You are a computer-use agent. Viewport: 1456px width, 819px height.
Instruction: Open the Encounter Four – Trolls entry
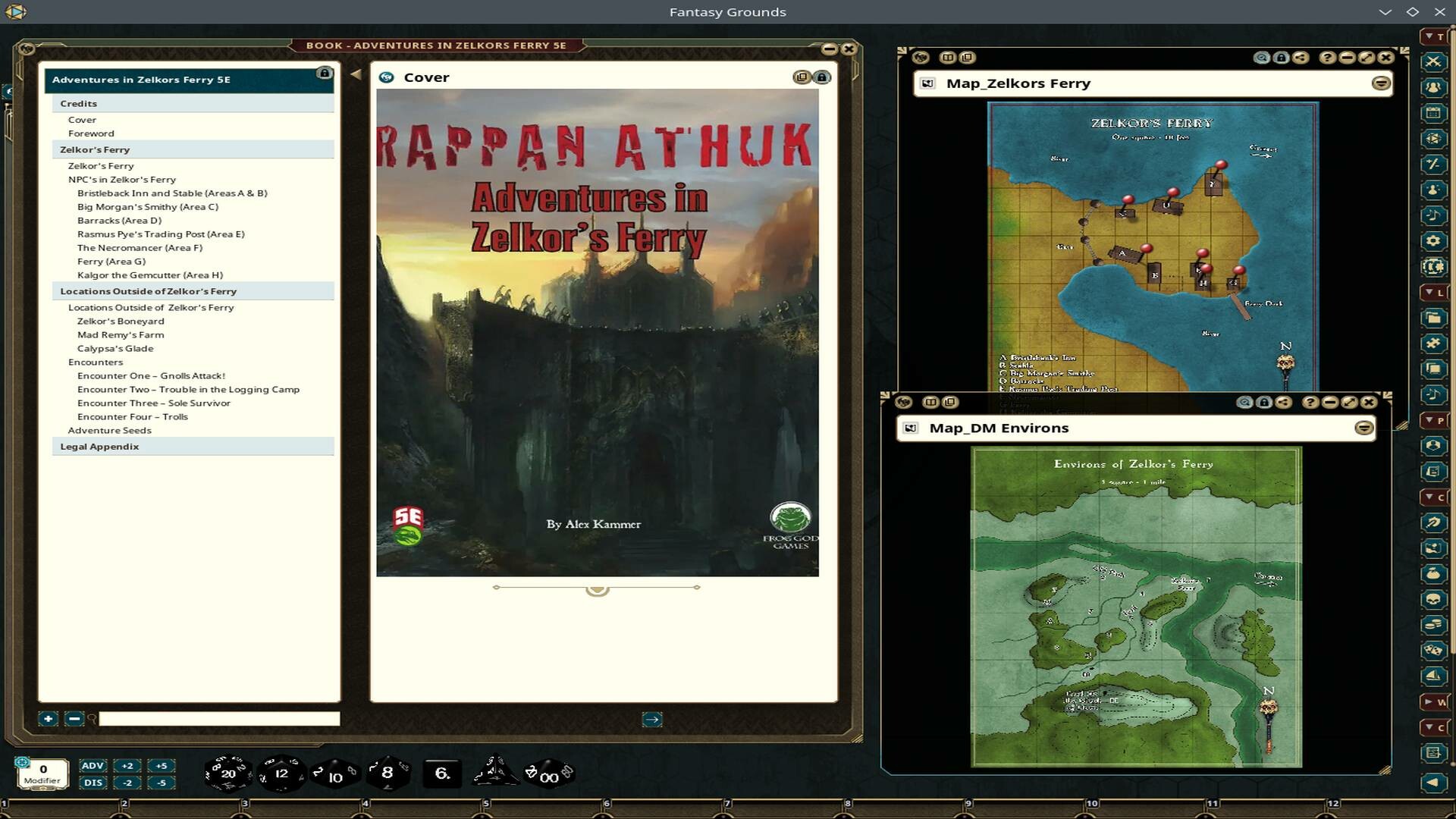[x=132, y=416]
